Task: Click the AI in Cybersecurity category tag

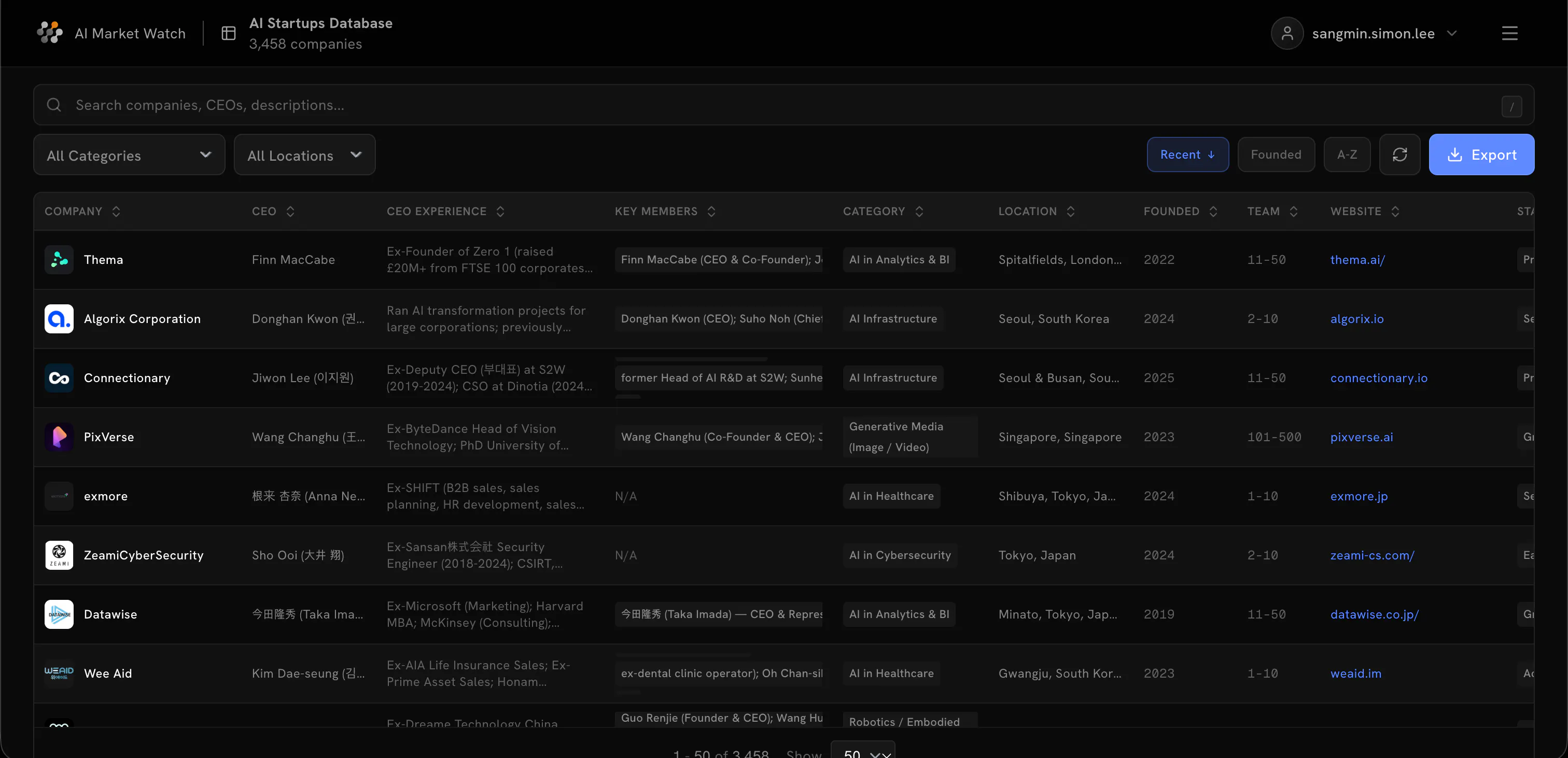Action: click(x=900, y=555)
